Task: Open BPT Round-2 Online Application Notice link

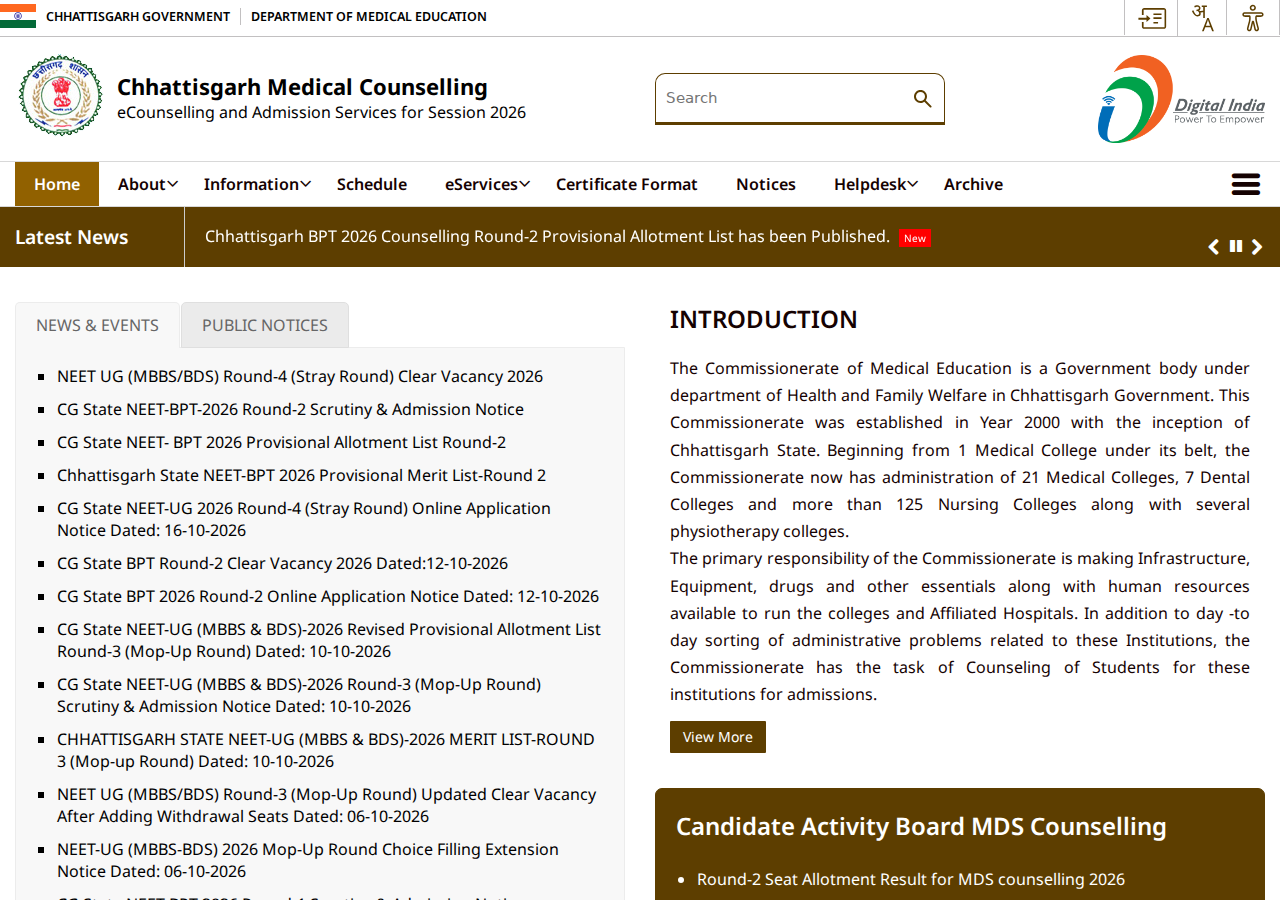Action: 328,596
